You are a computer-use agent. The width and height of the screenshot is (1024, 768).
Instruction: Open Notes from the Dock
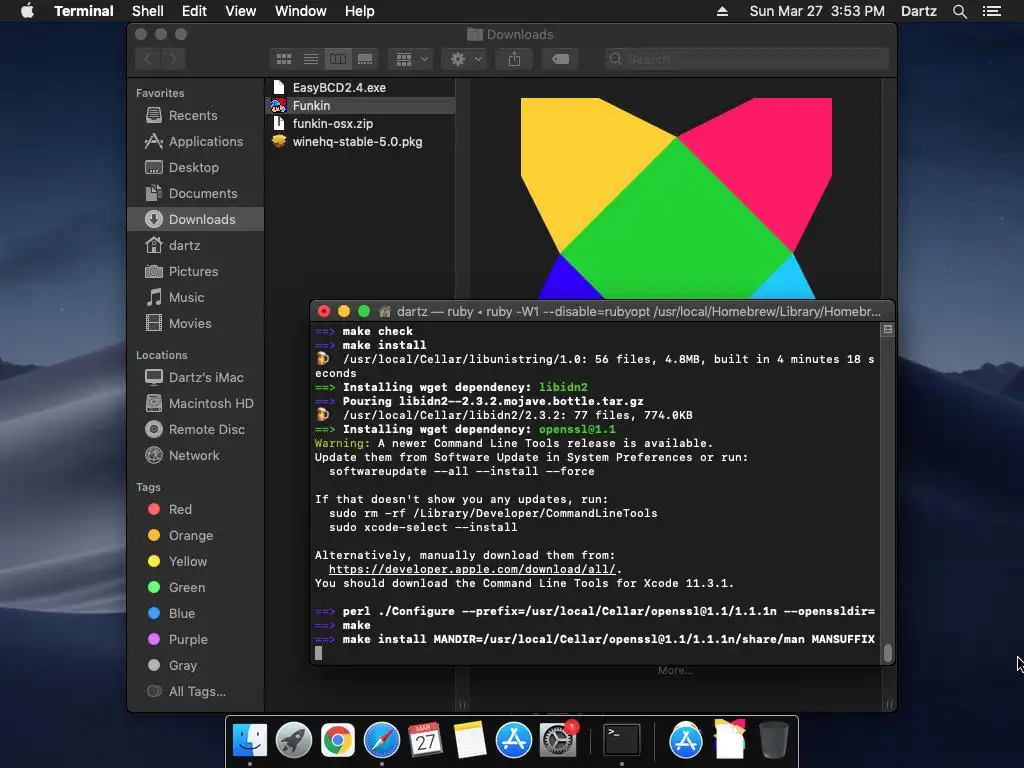pyautogui.click(x=470, y=741)
